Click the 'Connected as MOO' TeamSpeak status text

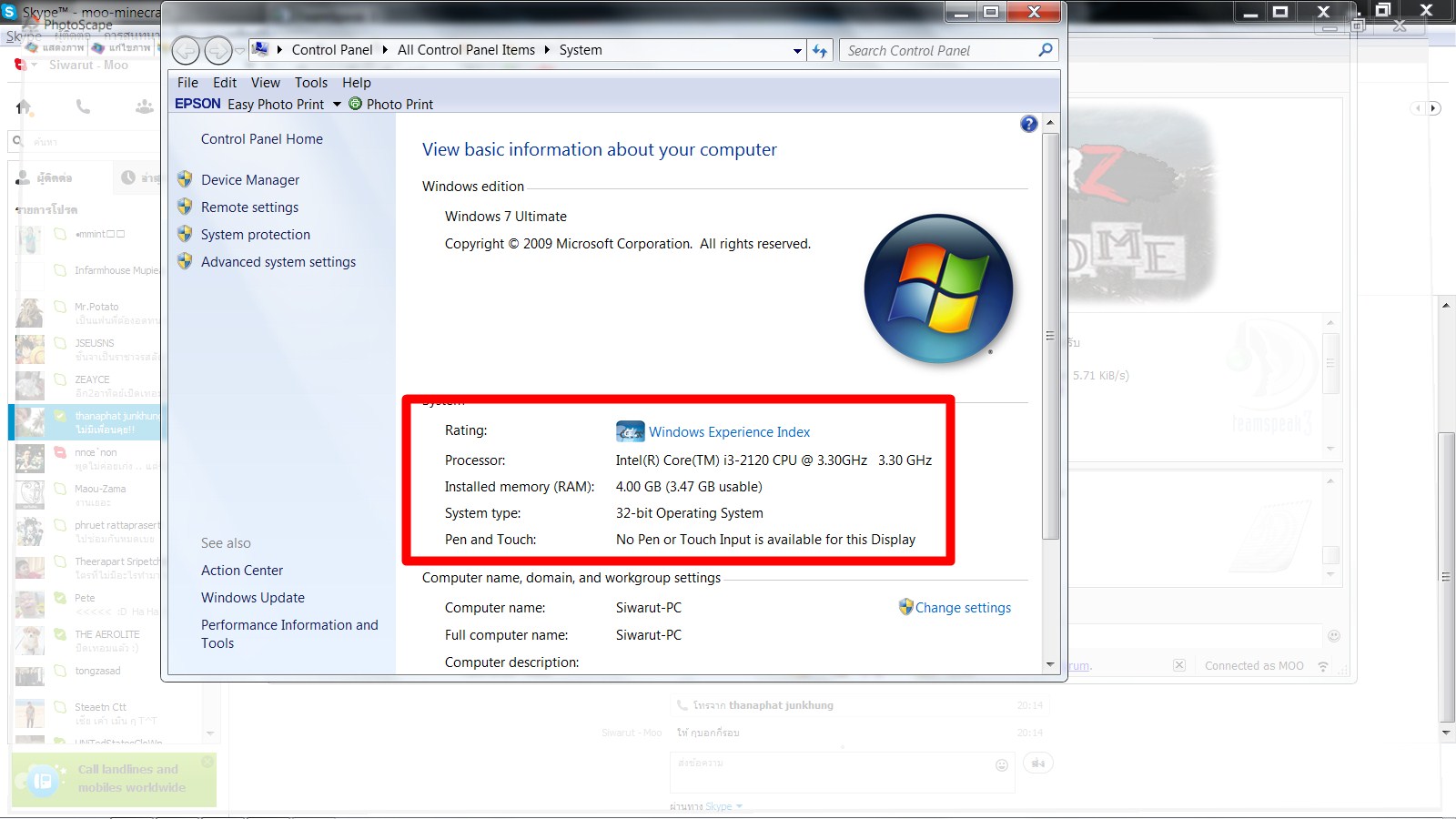(1254, 666)
